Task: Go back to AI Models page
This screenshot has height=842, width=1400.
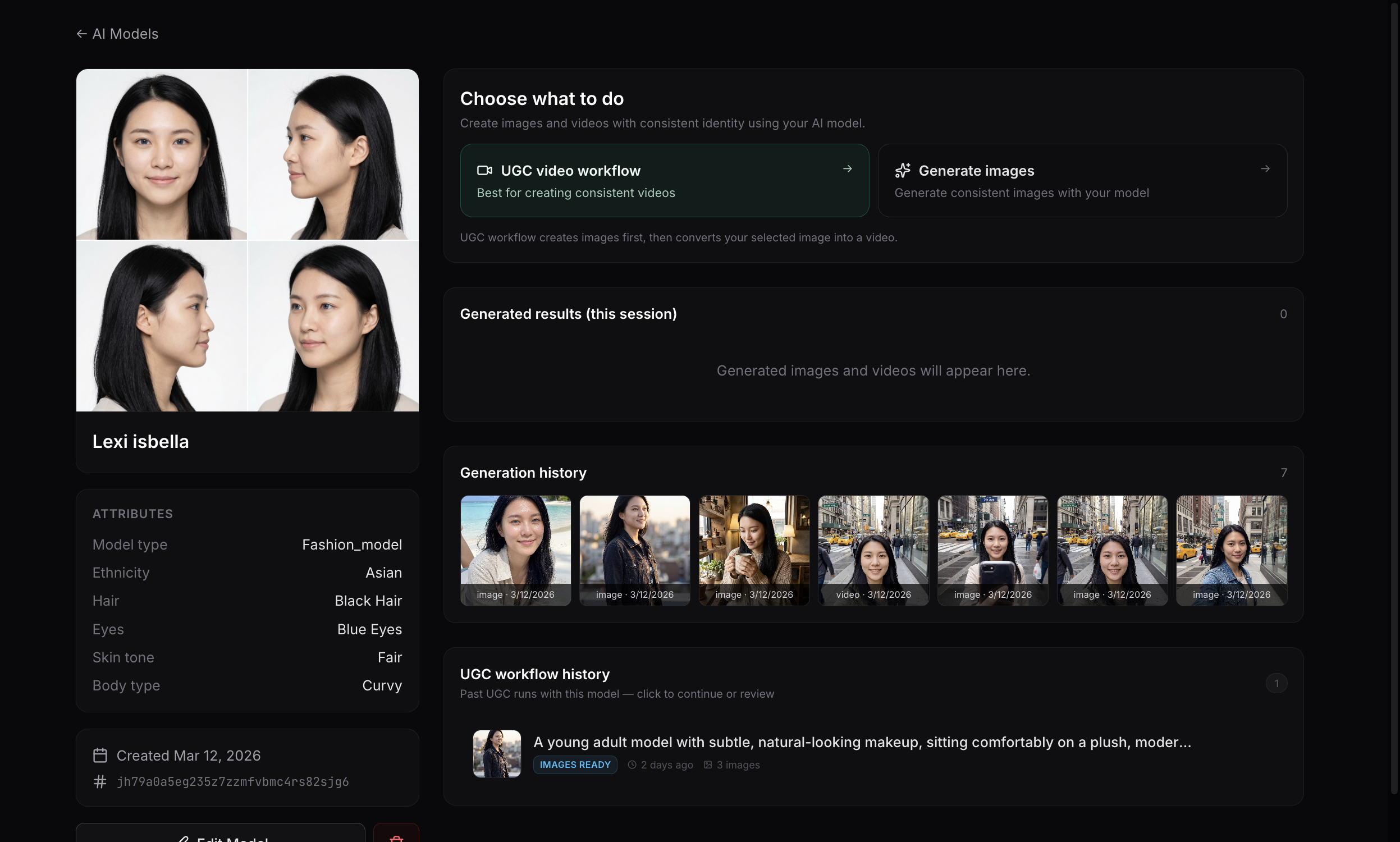Action: [125, 34]
